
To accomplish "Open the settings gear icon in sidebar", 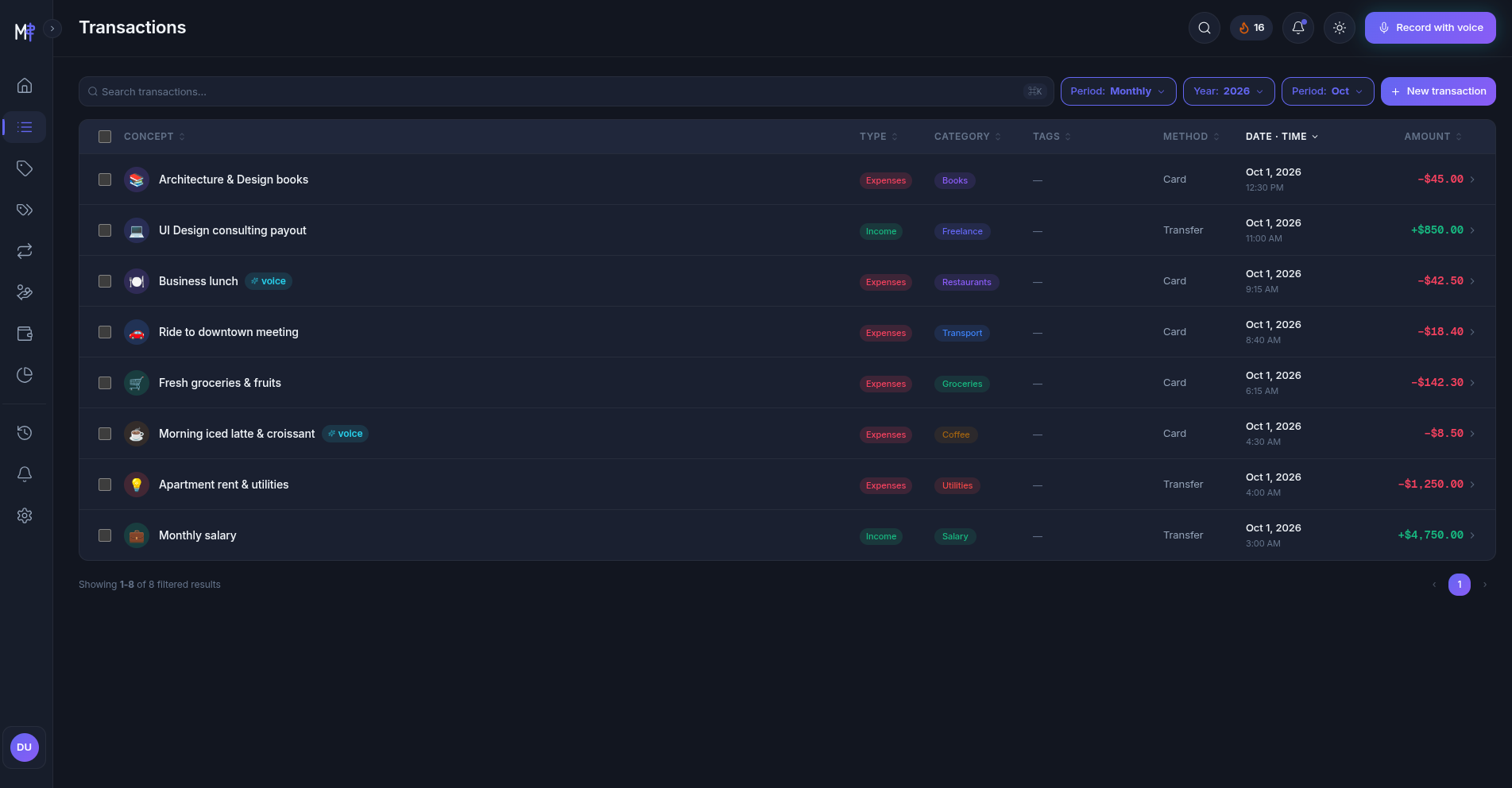I will 25,516.
